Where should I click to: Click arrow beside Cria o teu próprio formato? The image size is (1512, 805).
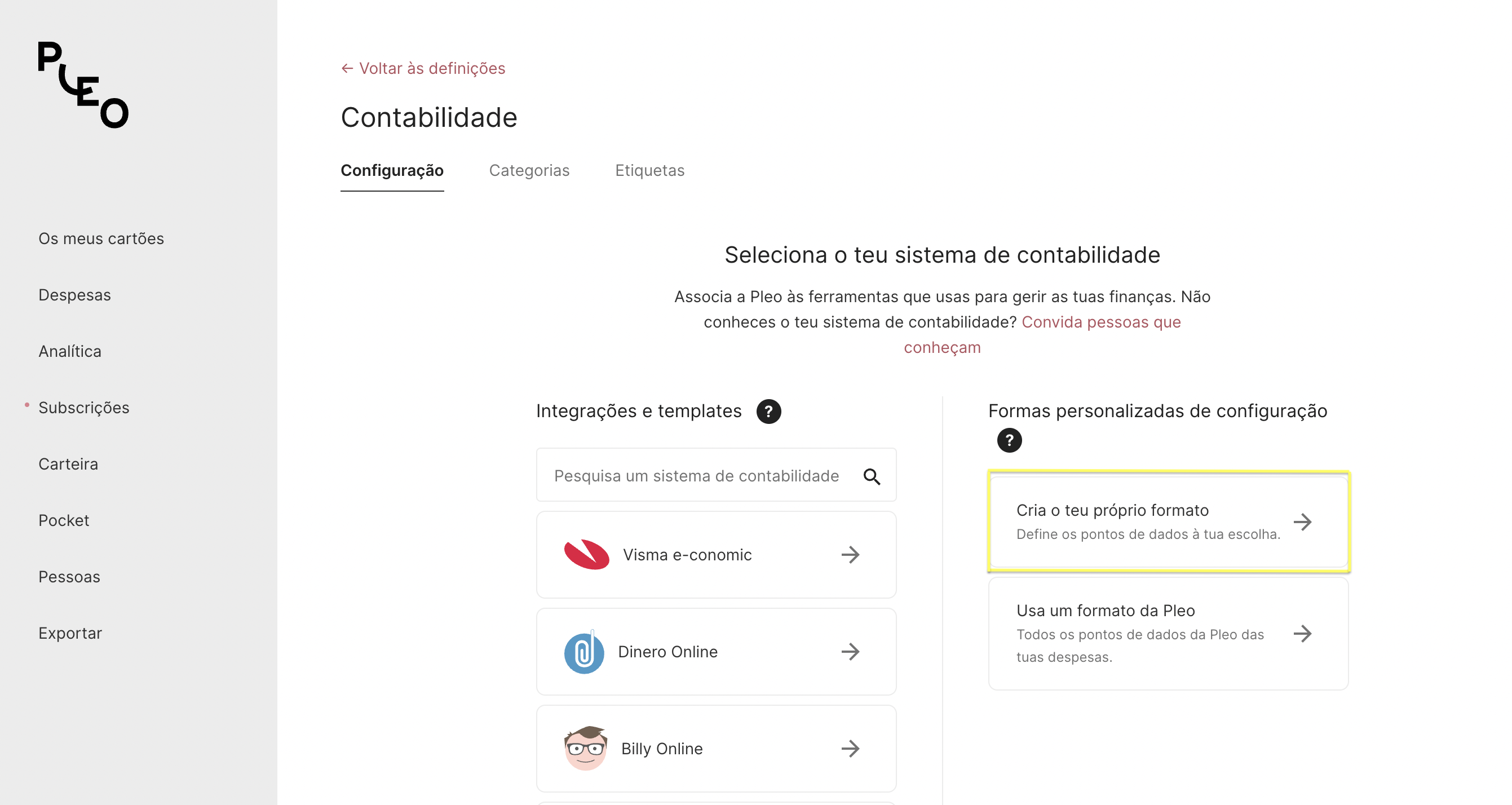click(x=1302, y=521)
